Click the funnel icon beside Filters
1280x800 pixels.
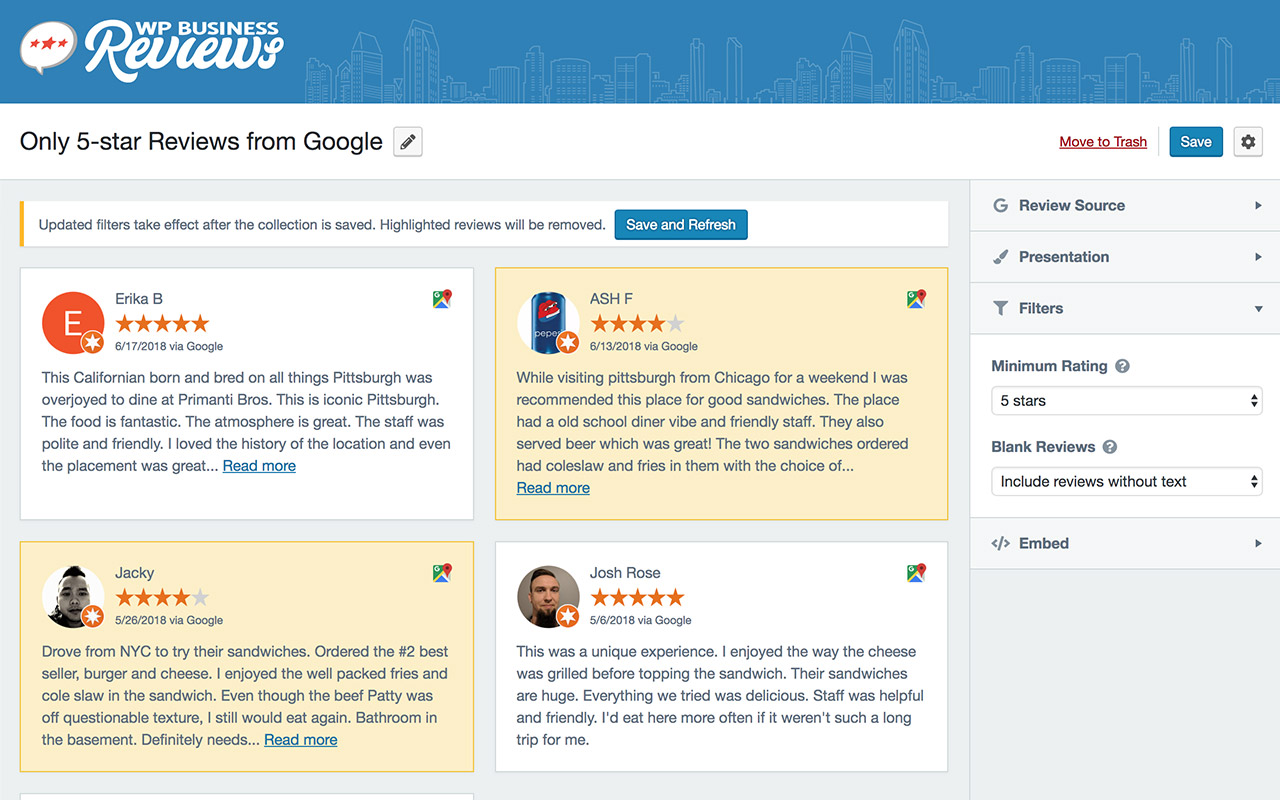(x=1000, y=308)
